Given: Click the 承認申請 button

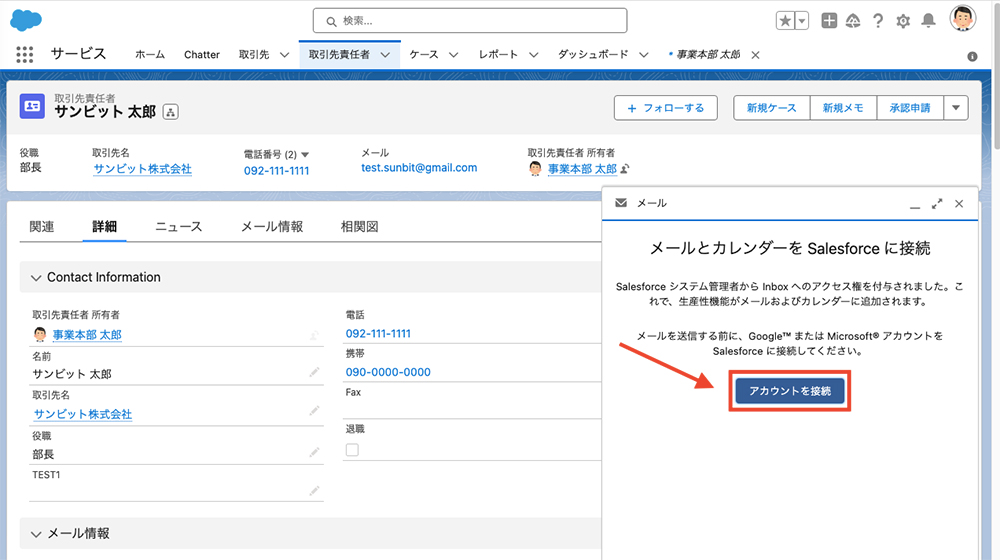Looking at the screenshot, I should (x=910, y=108).
